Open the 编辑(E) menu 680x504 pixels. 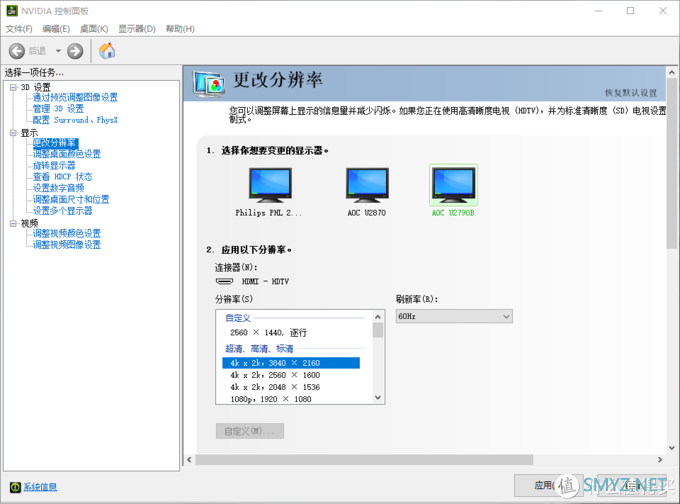[x=56, y=29]
